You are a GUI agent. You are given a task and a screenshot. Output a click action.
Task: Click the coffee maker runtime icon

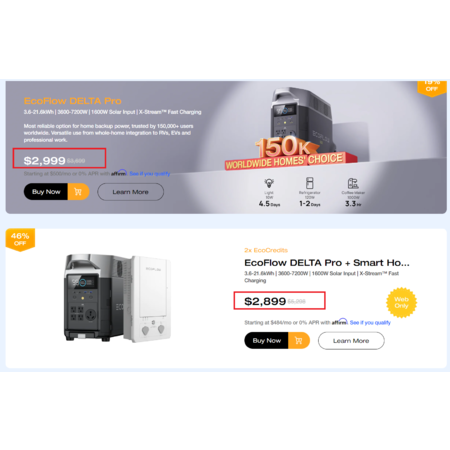click(353, 183)
